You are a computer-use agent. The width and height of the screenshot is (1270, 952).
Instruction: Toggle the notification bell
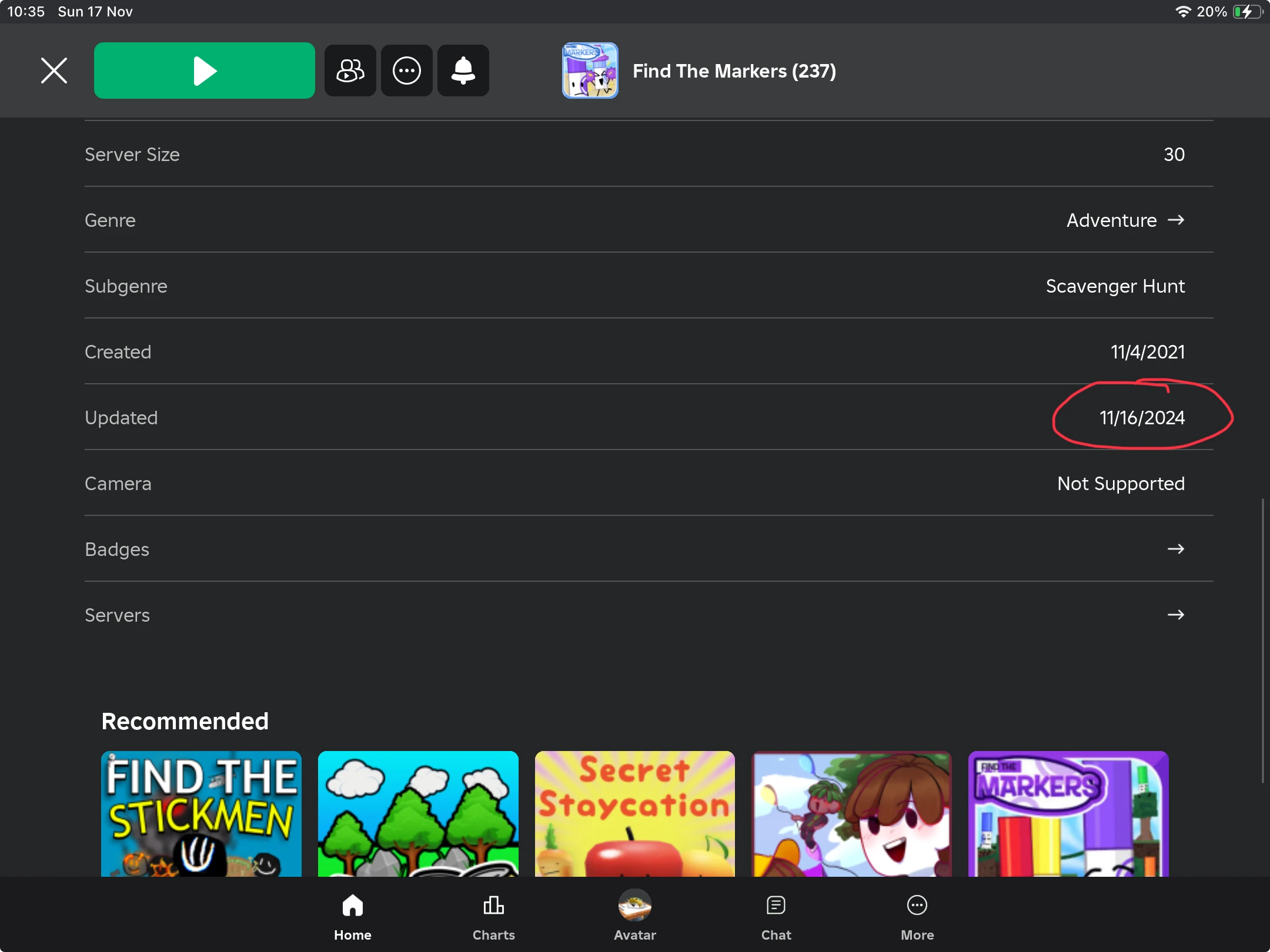click(463, 71)
